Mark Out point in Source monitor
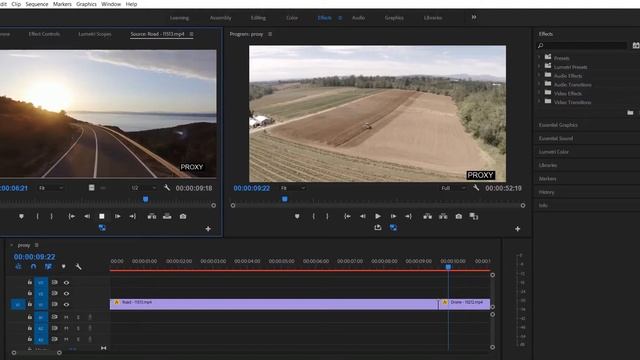 pyautogui.click(x=51, y=216)
